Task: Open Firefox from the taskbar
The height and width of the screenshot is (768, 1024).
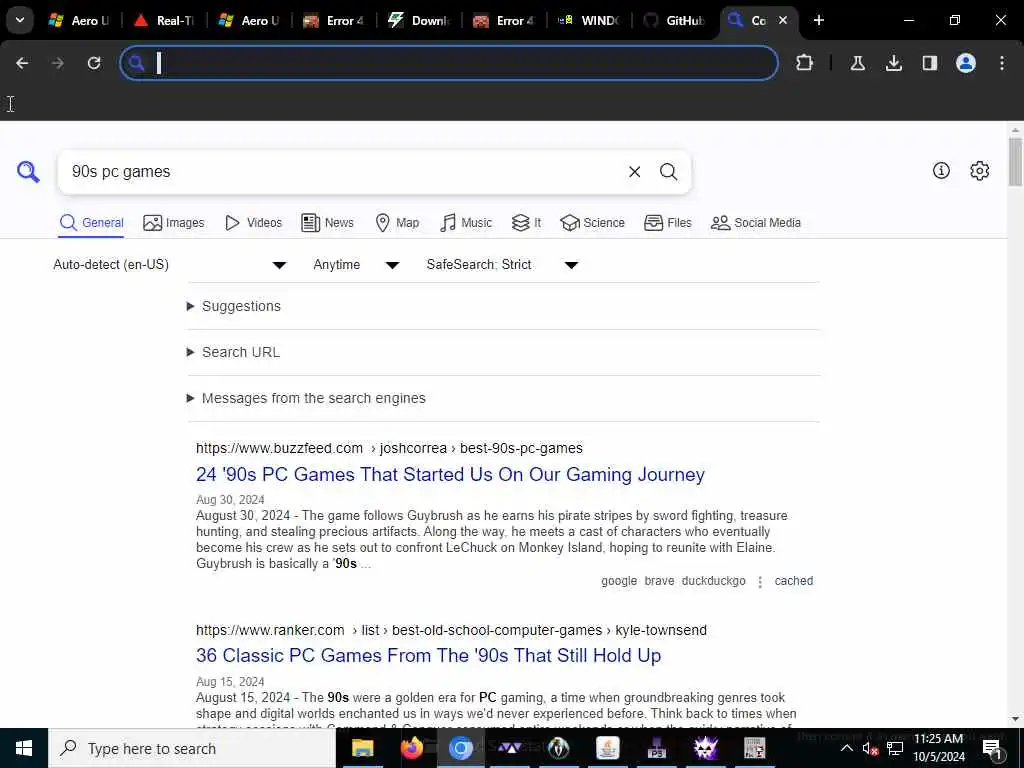Action: point(411,748)
